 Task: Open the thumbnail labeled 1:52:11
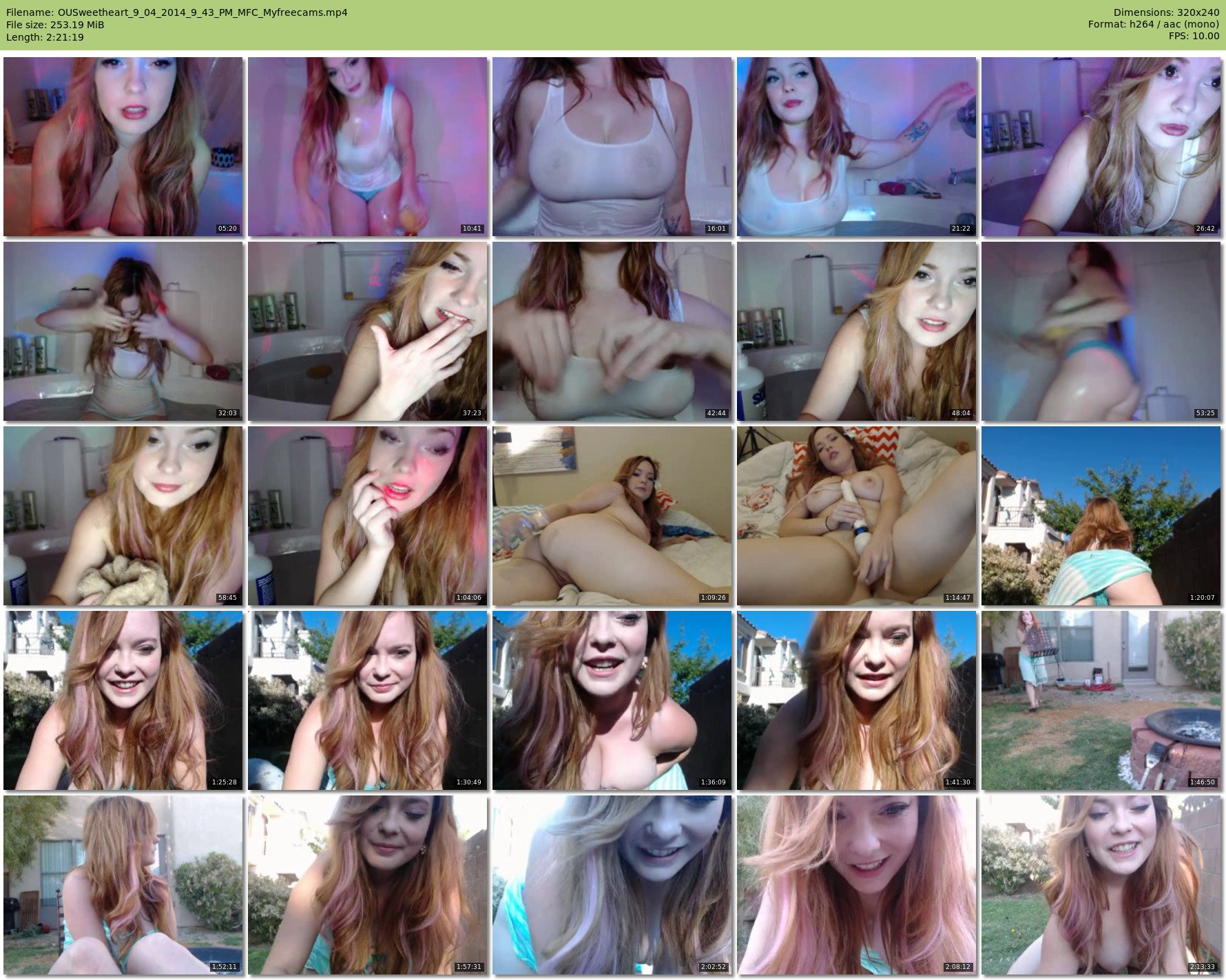click(x=123, y=885)
